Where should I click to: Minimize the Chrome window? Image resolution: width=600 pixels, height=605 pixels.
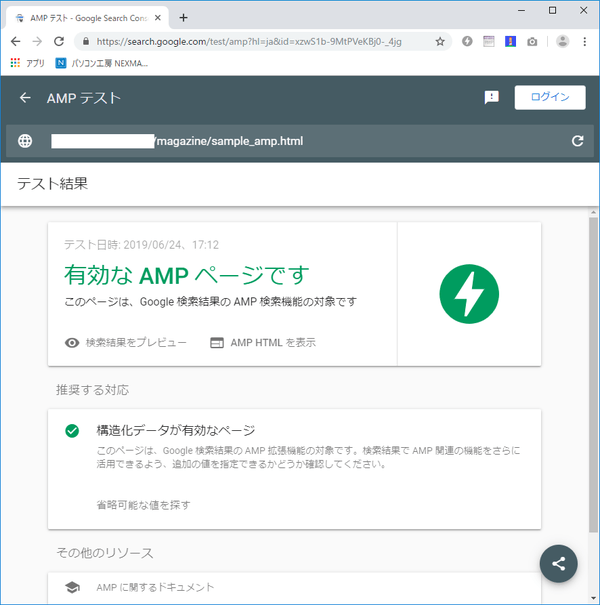coord(521,10)
